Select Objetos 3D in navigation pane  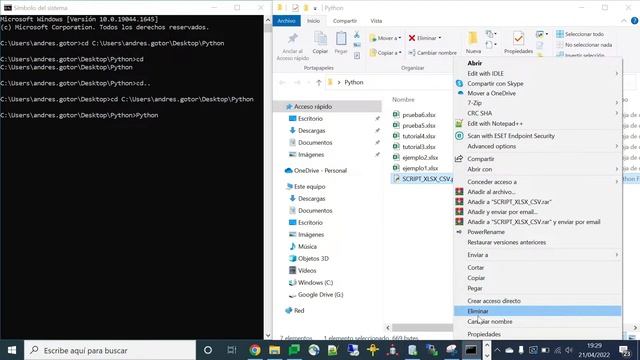313,259
